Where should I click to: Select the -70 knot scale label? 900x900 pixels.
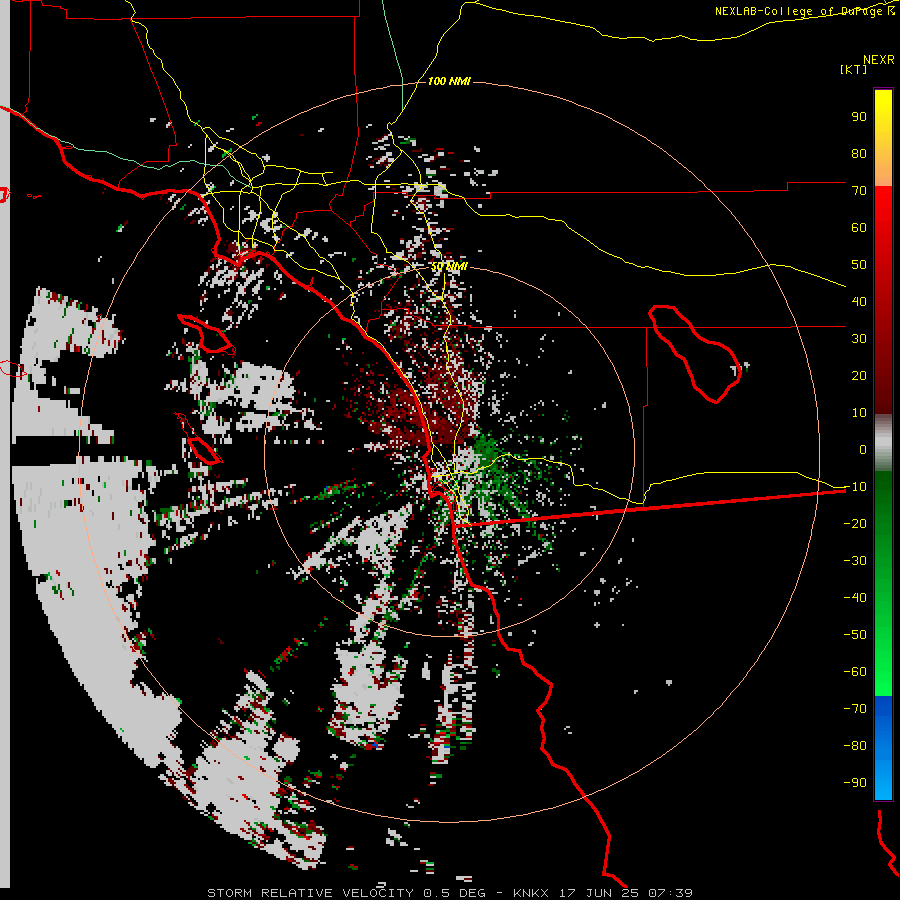pyautogui.click(x=855, y=709)
